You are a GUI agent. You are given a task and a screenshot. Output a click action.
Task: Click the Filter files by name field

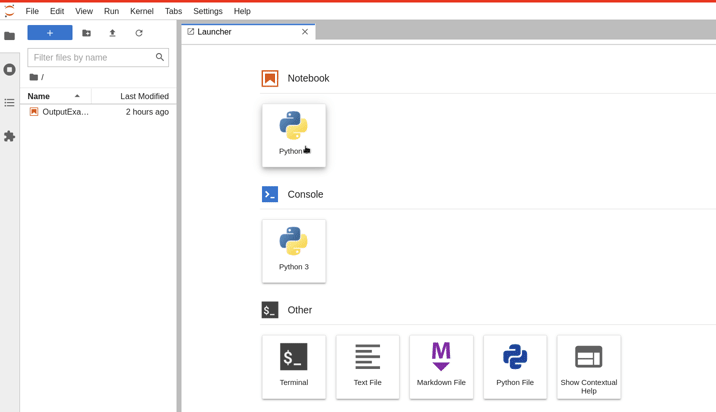(x=98, y=58)
